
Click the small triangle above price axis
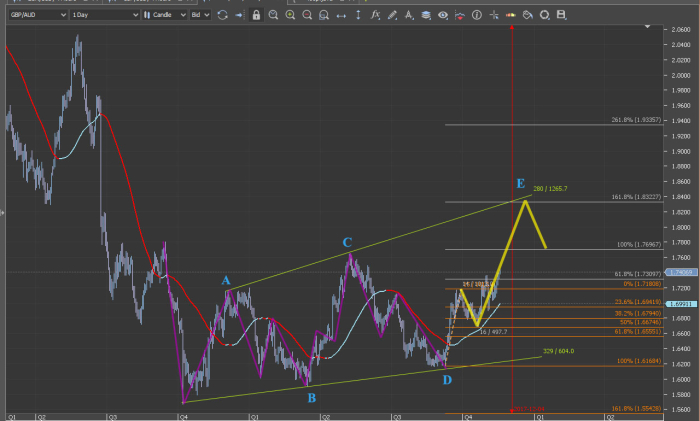coord(647,27)
